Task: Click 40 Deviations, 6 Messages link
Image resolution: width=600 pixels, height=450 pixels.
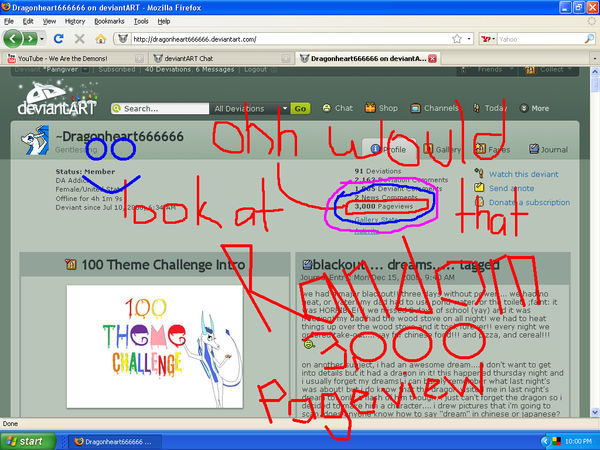Action: (189, 69)
